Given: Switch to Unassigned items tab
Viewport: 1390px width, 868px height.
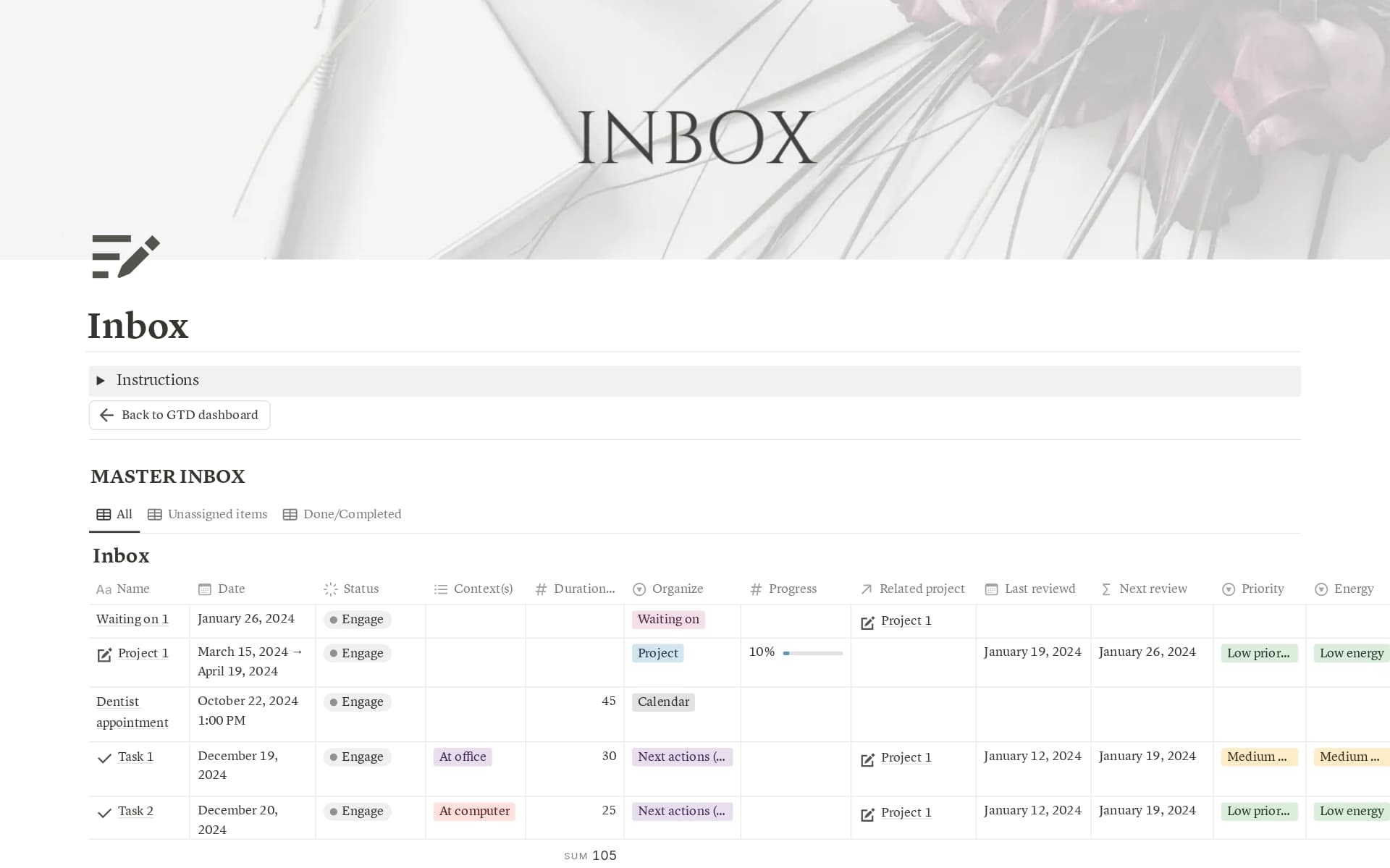Looking at the screenshot, I should point(208,514).
